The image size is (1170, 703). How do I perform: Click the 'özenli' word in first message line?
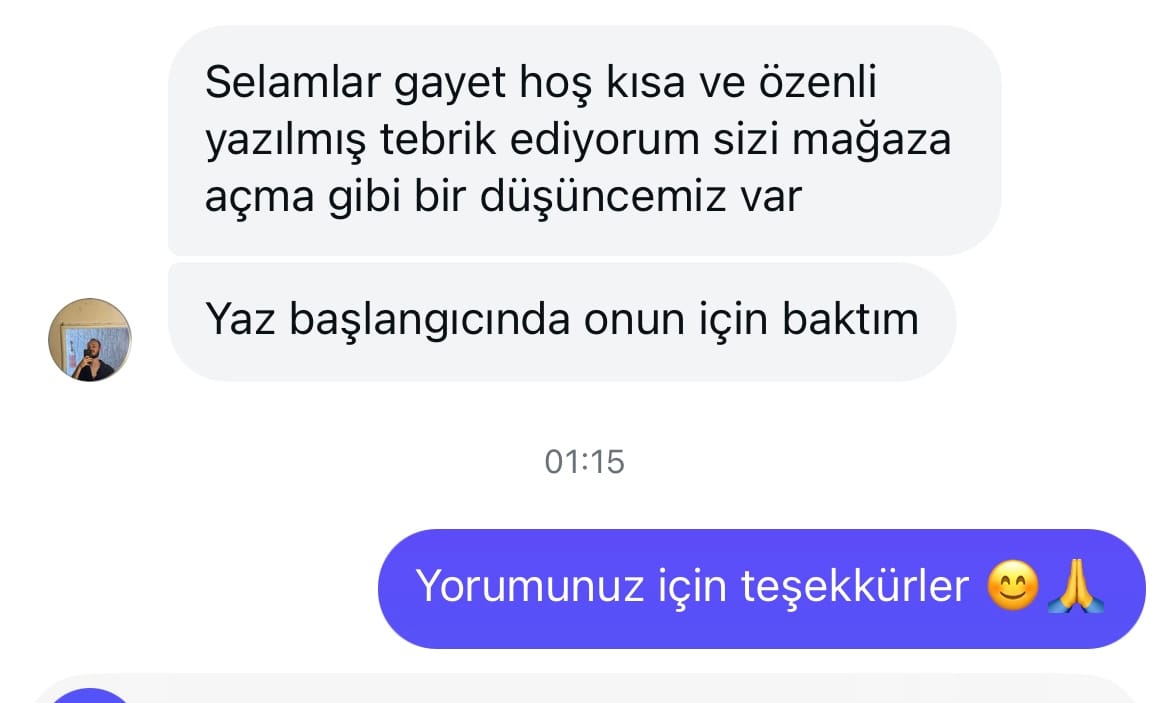pyautogui.click(x=818, y=82)
